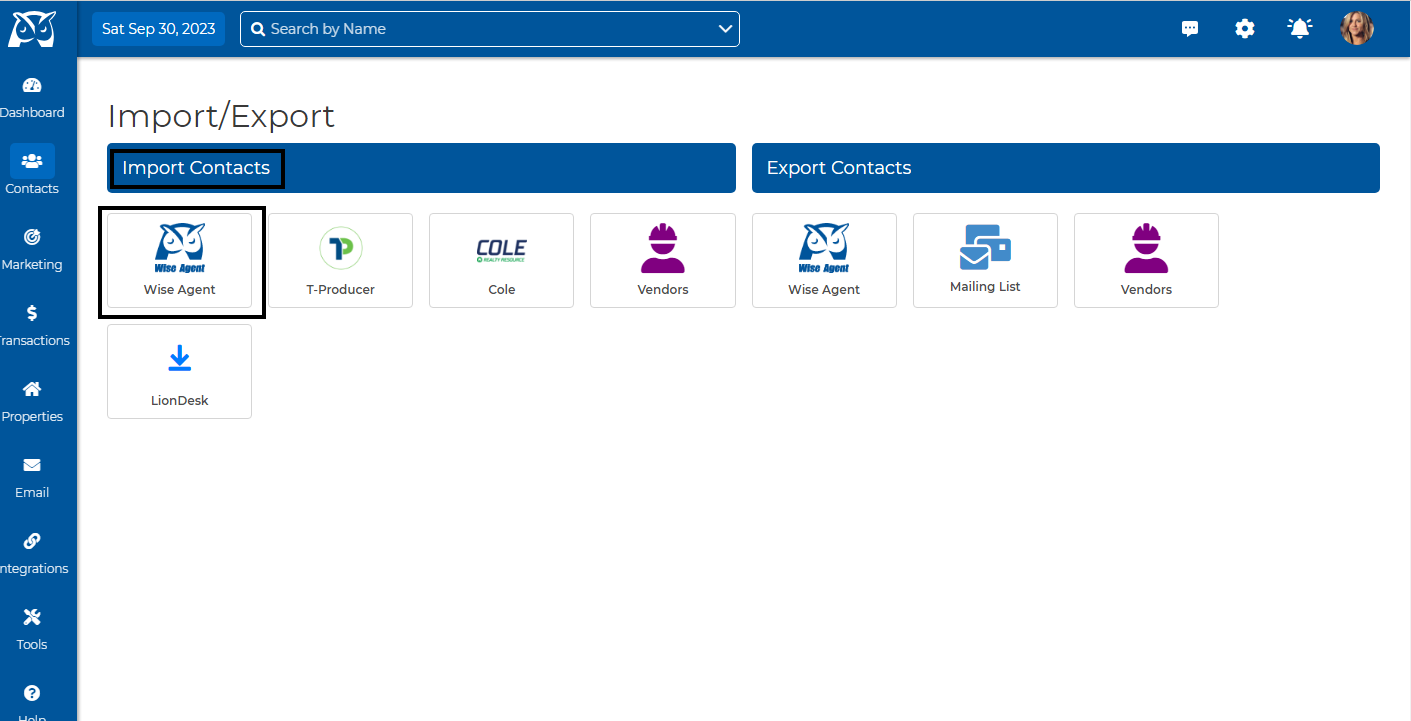
Task: Choose Vendors under Export Contacts
Action: click(x=1146, y=260)
